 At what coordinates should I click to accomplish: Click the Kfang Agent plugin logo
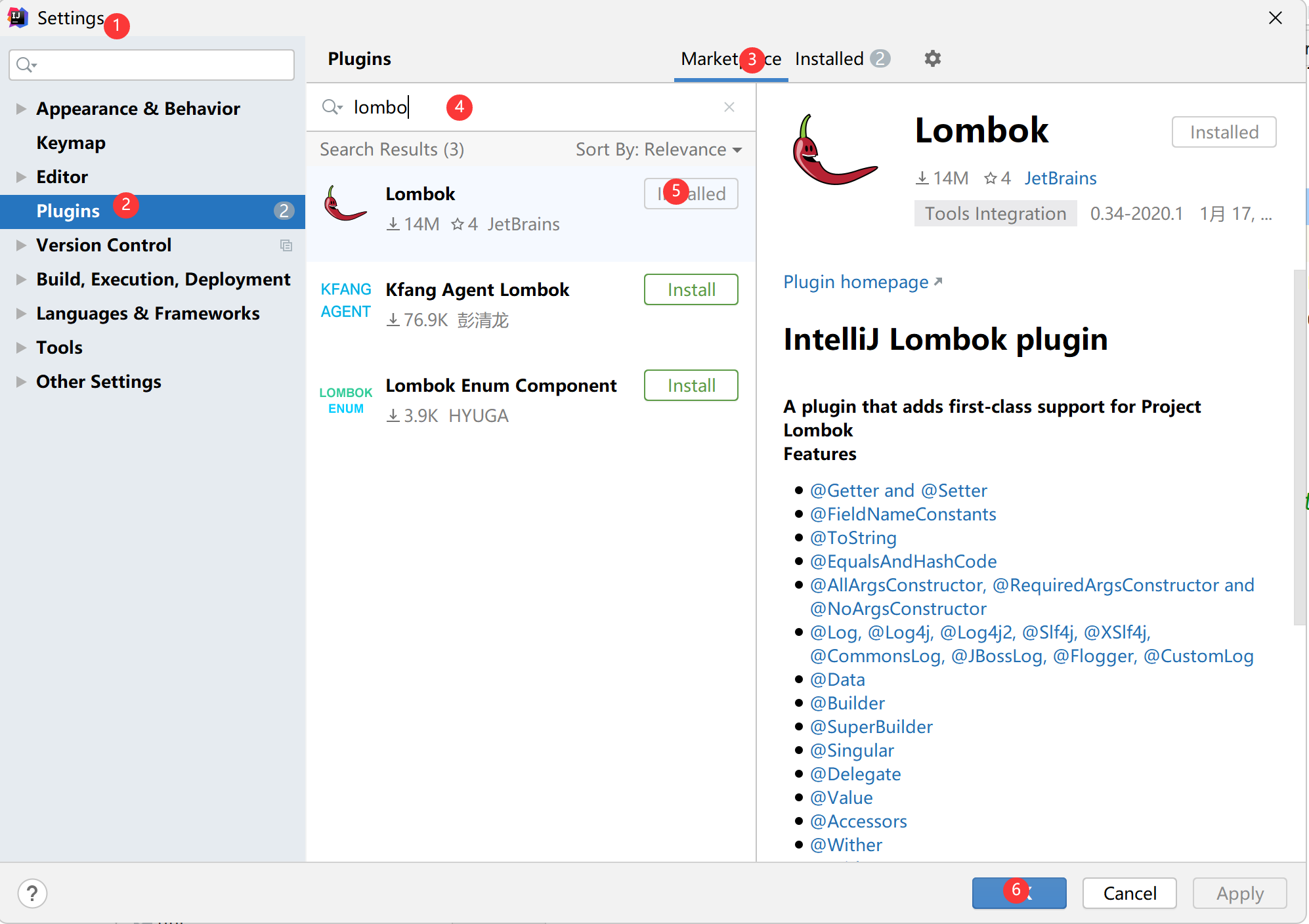tap(346, 301)
